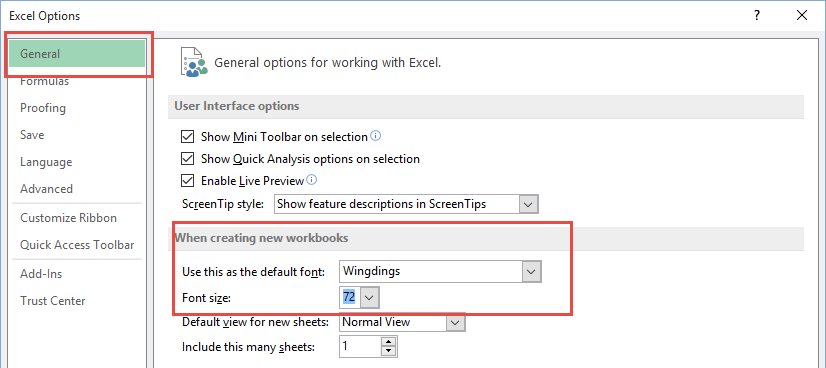Disable the Enable Live Preview checkbox
The height and width of the screenshot is (368, 826).
coord(188,181)
